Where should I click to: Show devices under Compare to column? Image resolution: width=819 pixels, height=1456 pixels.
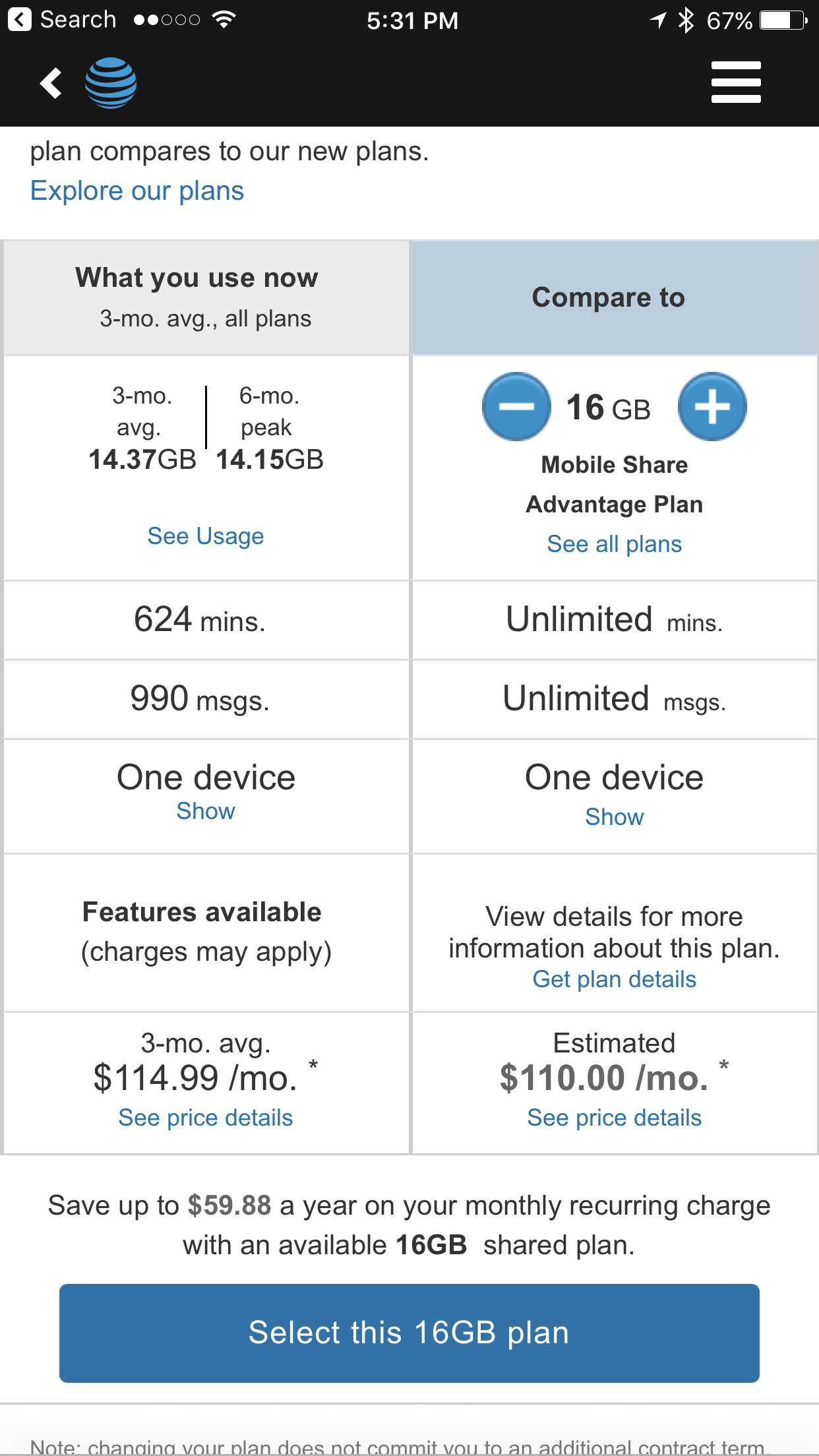coord(615,817)
